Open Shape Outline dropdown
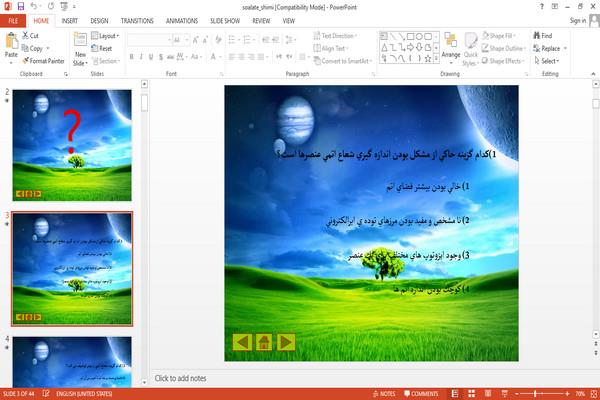 coord(504,48)
